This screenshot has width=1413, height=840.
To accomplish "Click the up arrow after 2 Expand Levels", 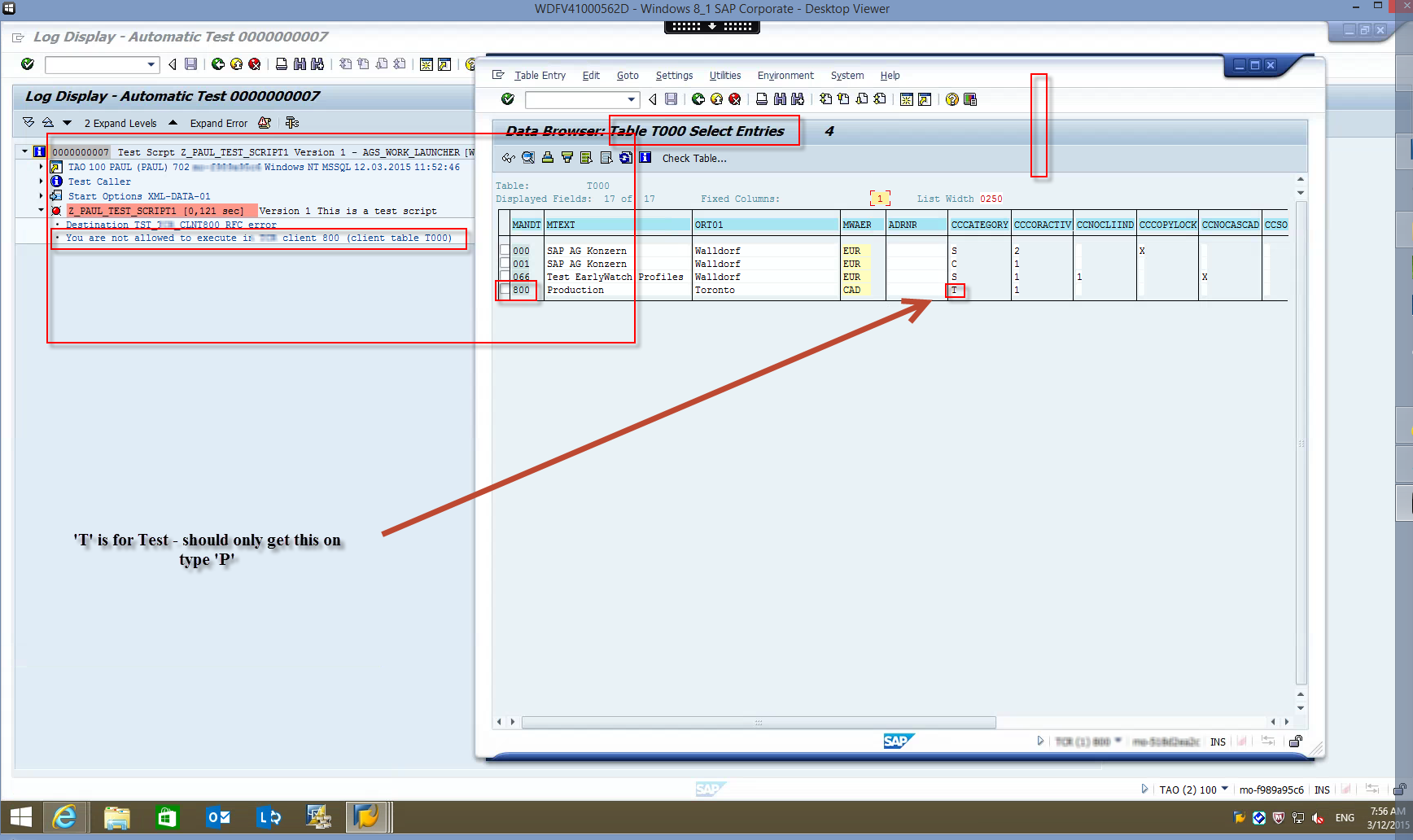I will tap(173, 123).
